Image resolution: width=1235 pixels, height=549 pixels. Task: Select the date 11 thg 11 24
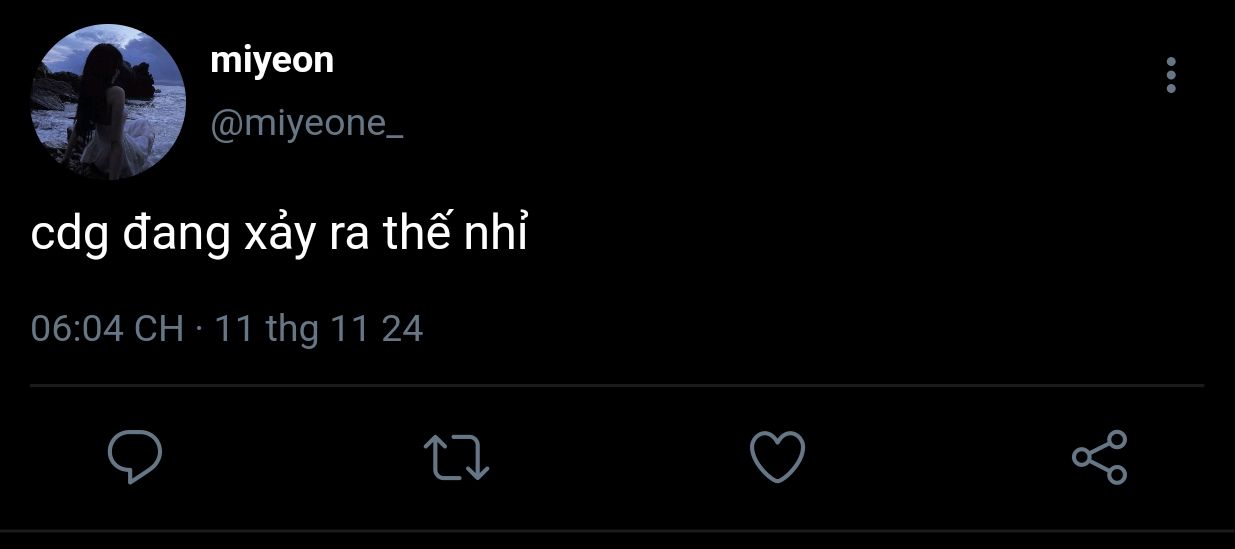(x=319, y=328)
